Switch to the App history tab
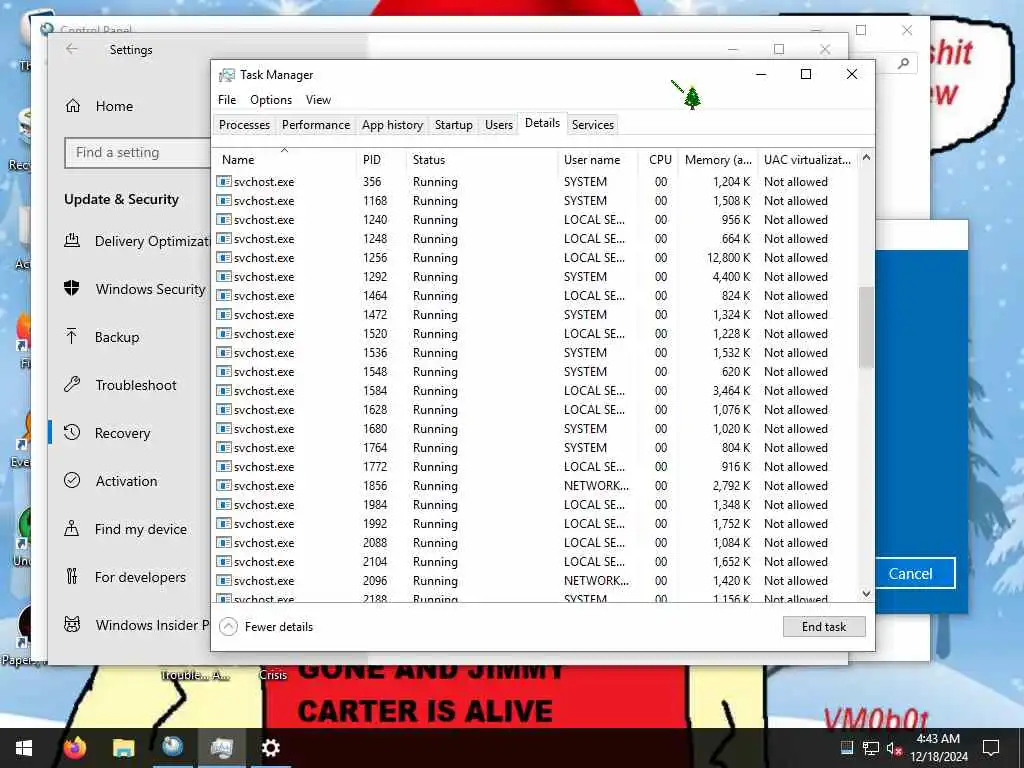1024x768 pixels. [x=392, y=125]
